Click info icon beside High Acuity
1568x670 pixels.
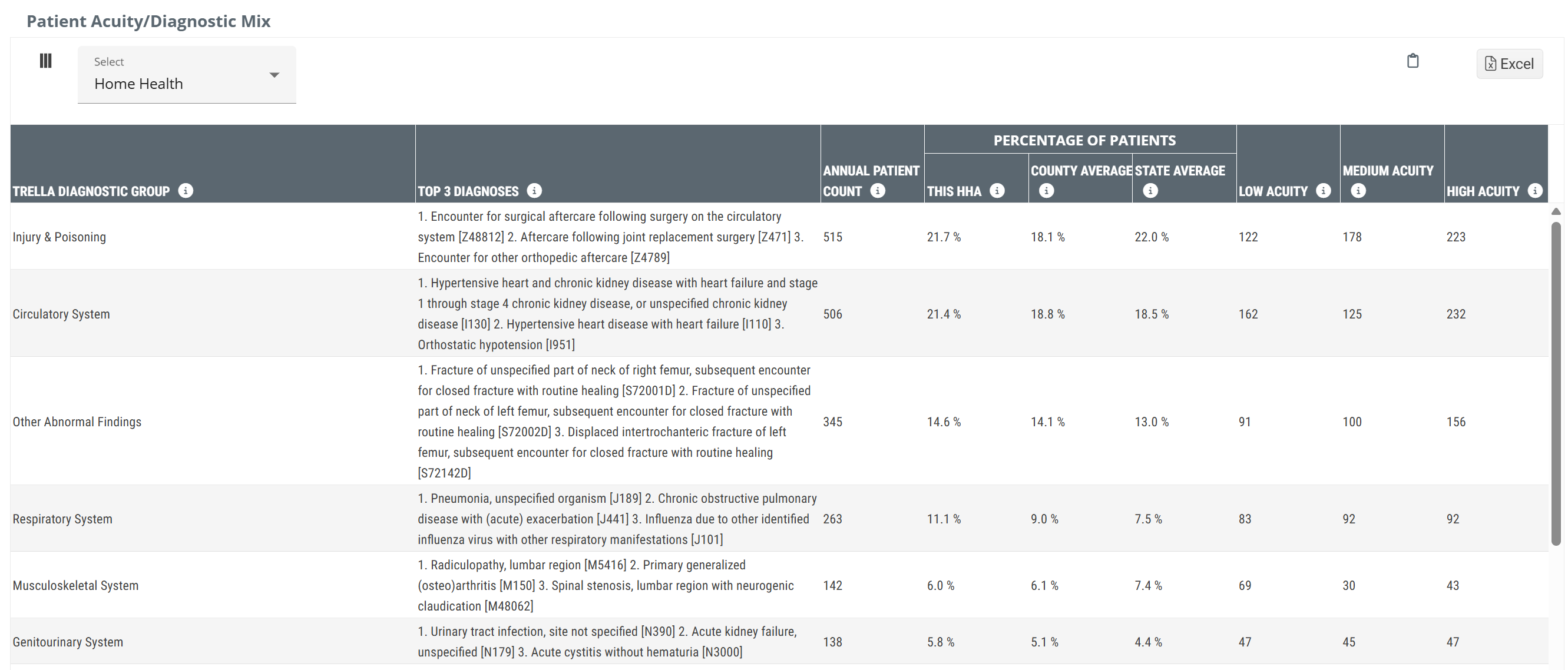(x=1535, y=191)
